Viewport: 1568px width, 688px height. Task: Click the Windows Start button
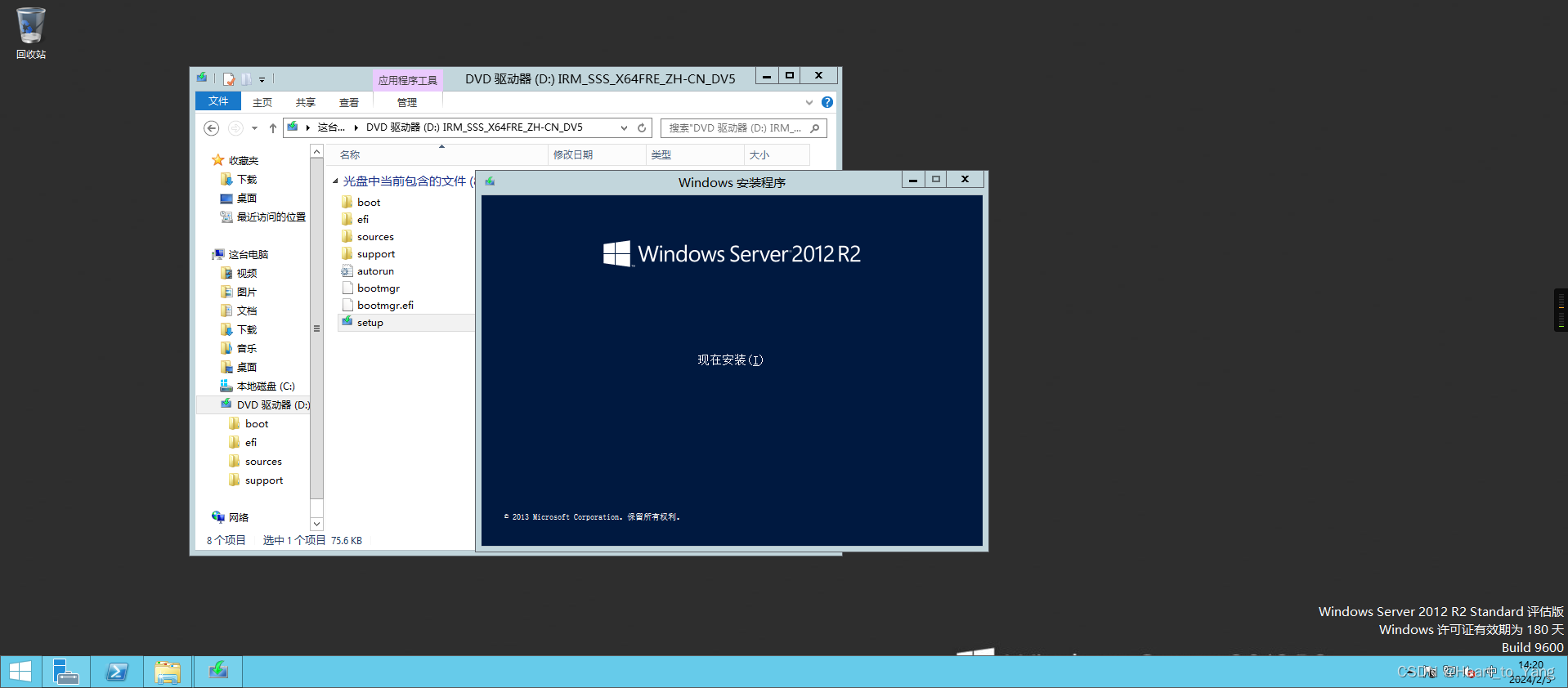(x=20, y=672)
